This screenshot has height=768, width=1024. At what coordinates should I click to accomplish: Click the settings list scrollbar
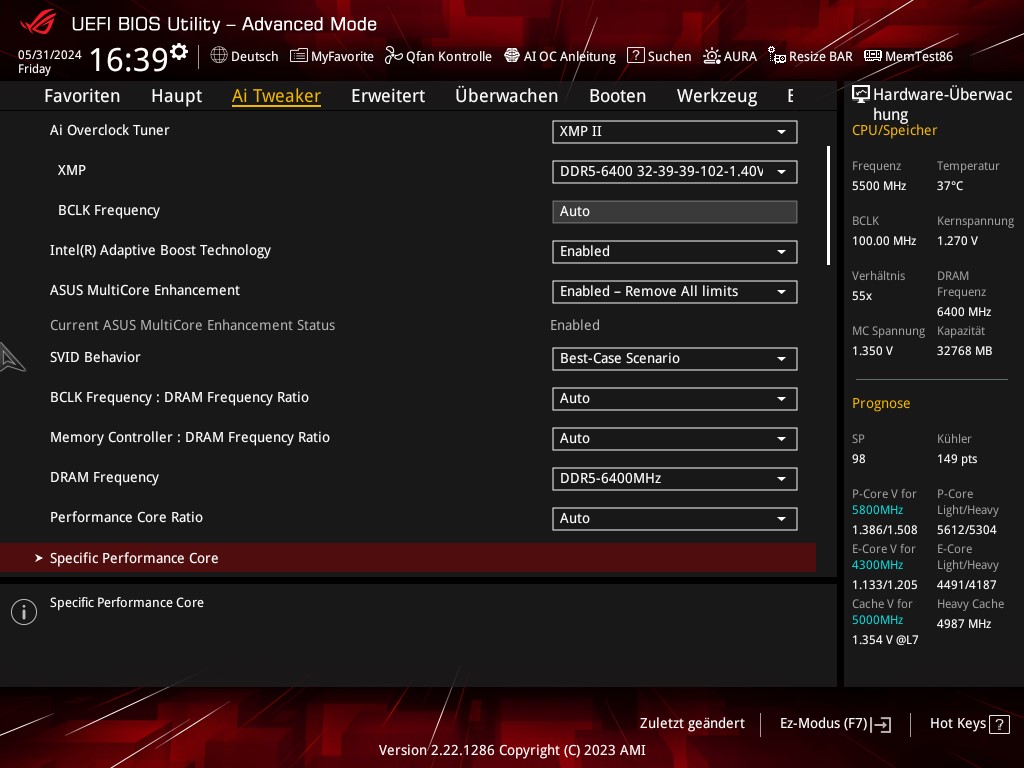(x=828, y=205)
